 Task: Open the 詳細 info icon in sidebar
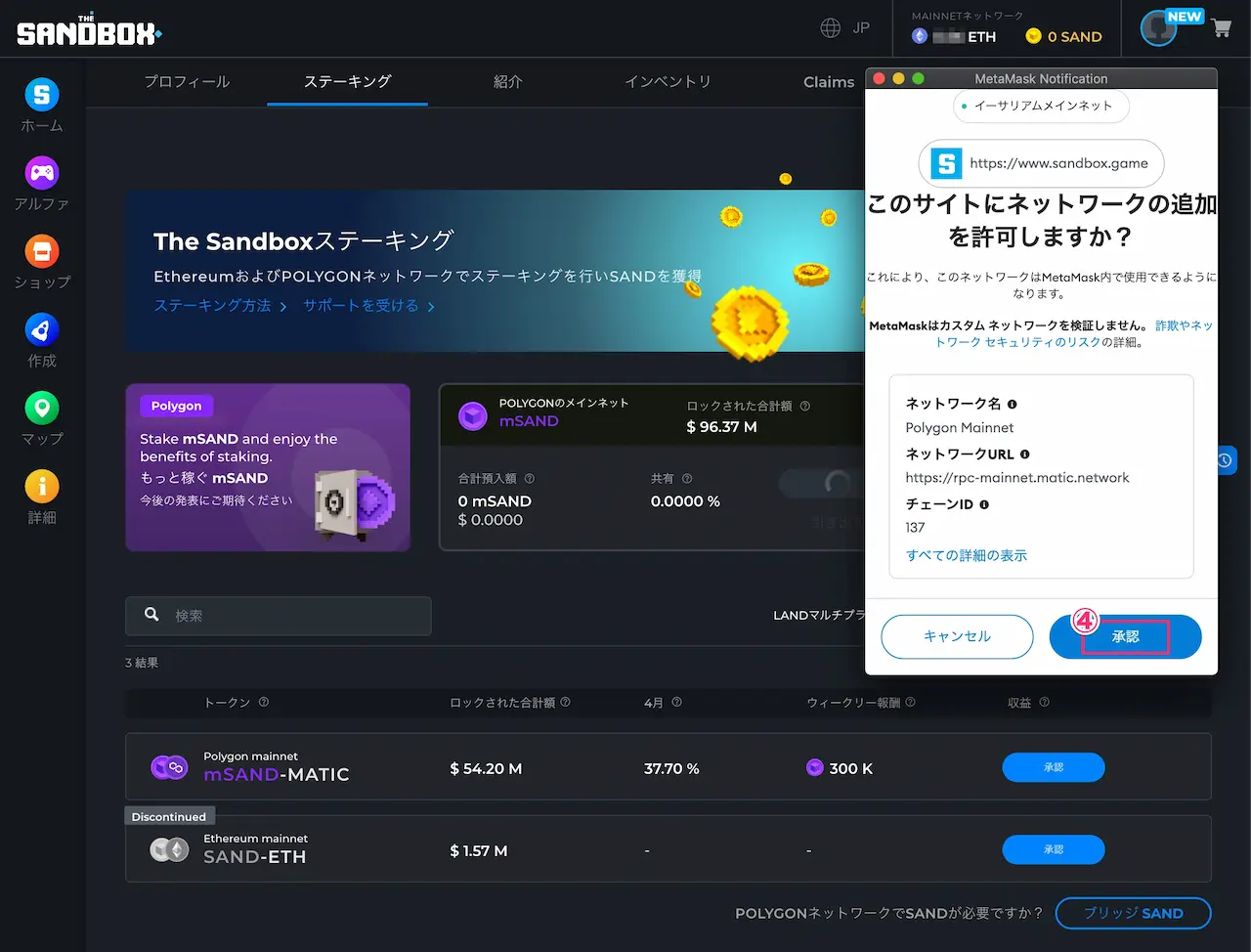42,486
